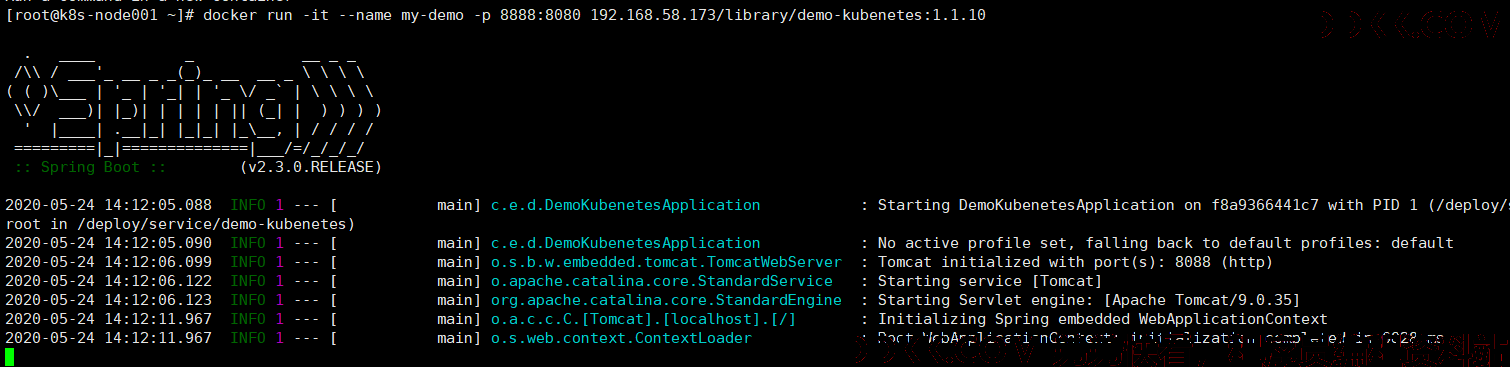Image resolution: width=1510 pixels, height=367 pixels.
Task: Click the o.a.c.c.C.[Tomcat].[localhost].[/] logger name
Action: pos(643,319)
